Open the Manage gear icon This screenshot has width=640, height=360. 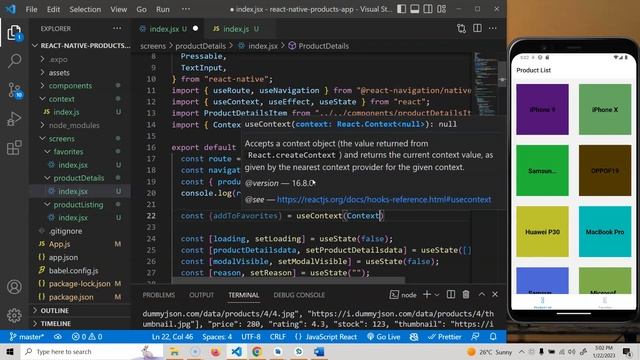point(14,315)
